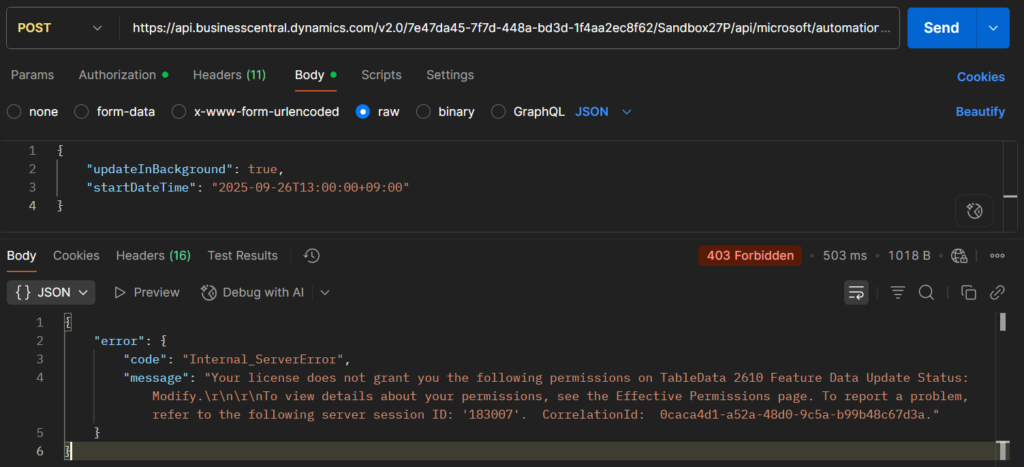This screenshot has height=467, width=1024.
Task: Open the response filter icon
Action: pos(898,292)
